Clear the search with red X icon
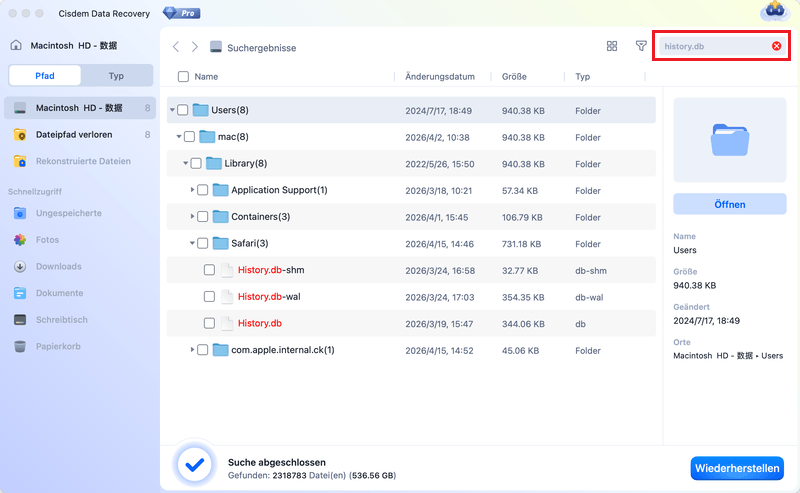The height and width of the screenshot is (493, 800). [776, 46]
